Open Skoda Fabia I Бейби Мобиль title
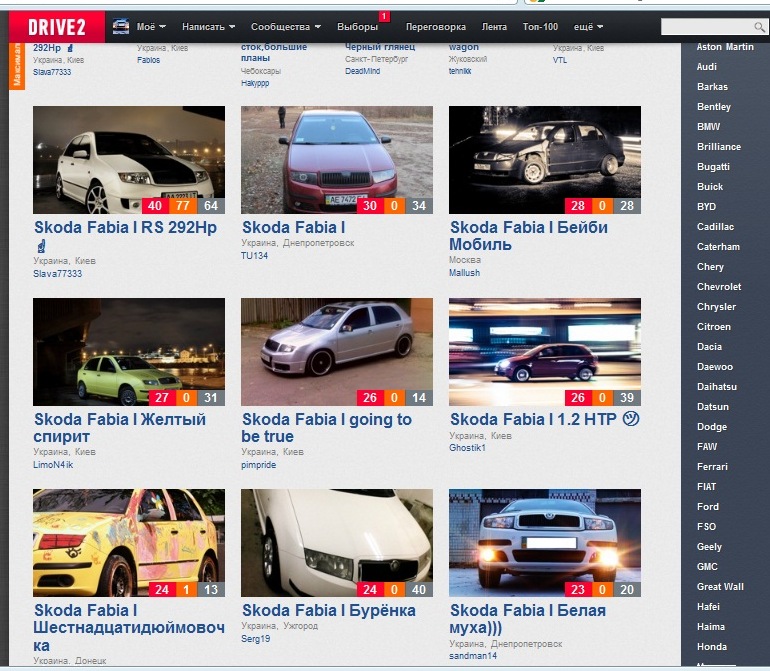Image resolution: width=770 pixels, height=671 pixels. tap(528, 236)
